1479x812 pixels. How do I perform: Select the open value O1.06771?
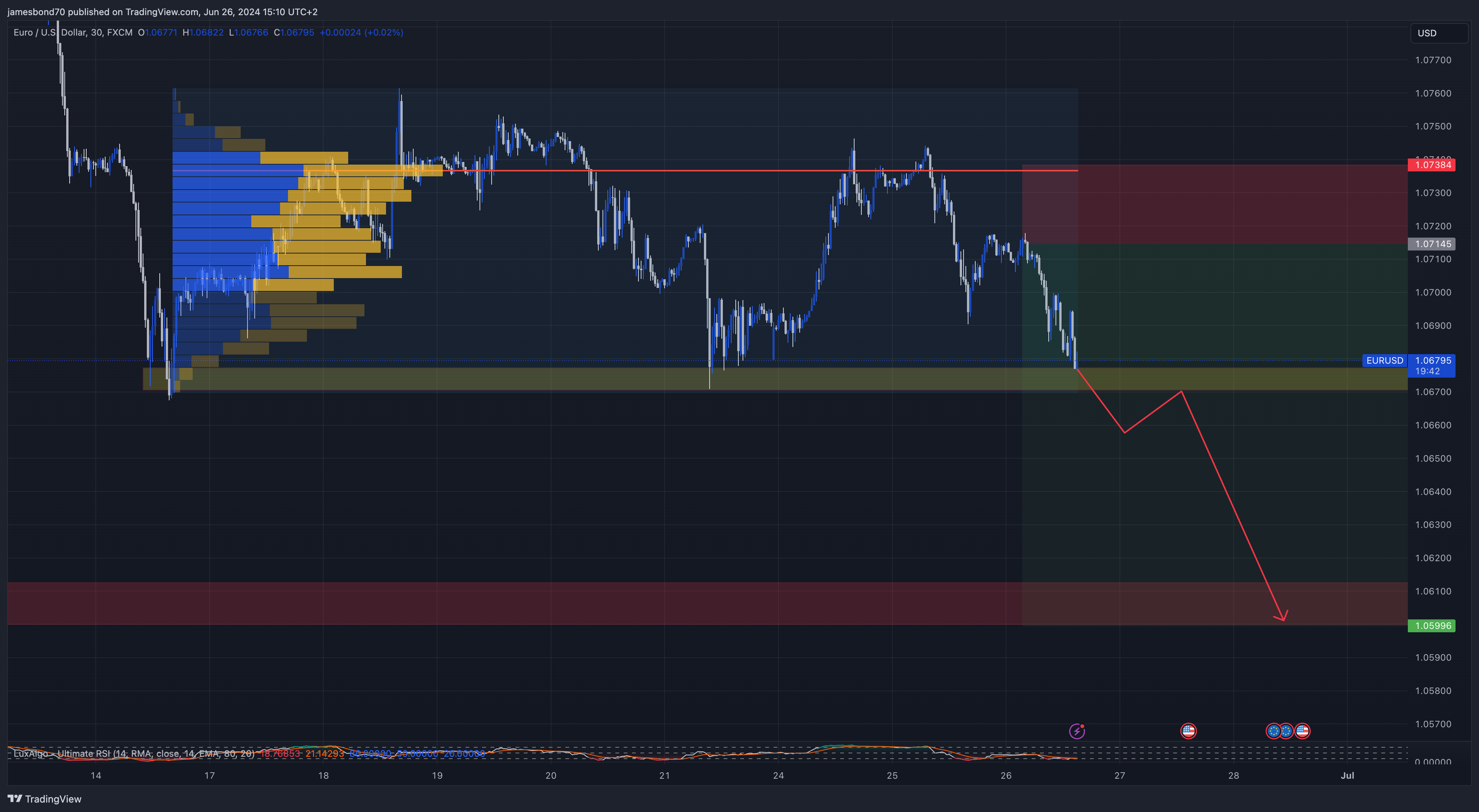157,33
